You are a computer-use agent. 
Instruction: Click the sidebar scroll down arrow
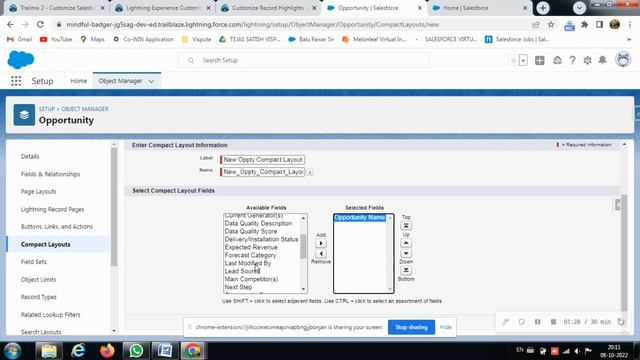pos(114,331)
